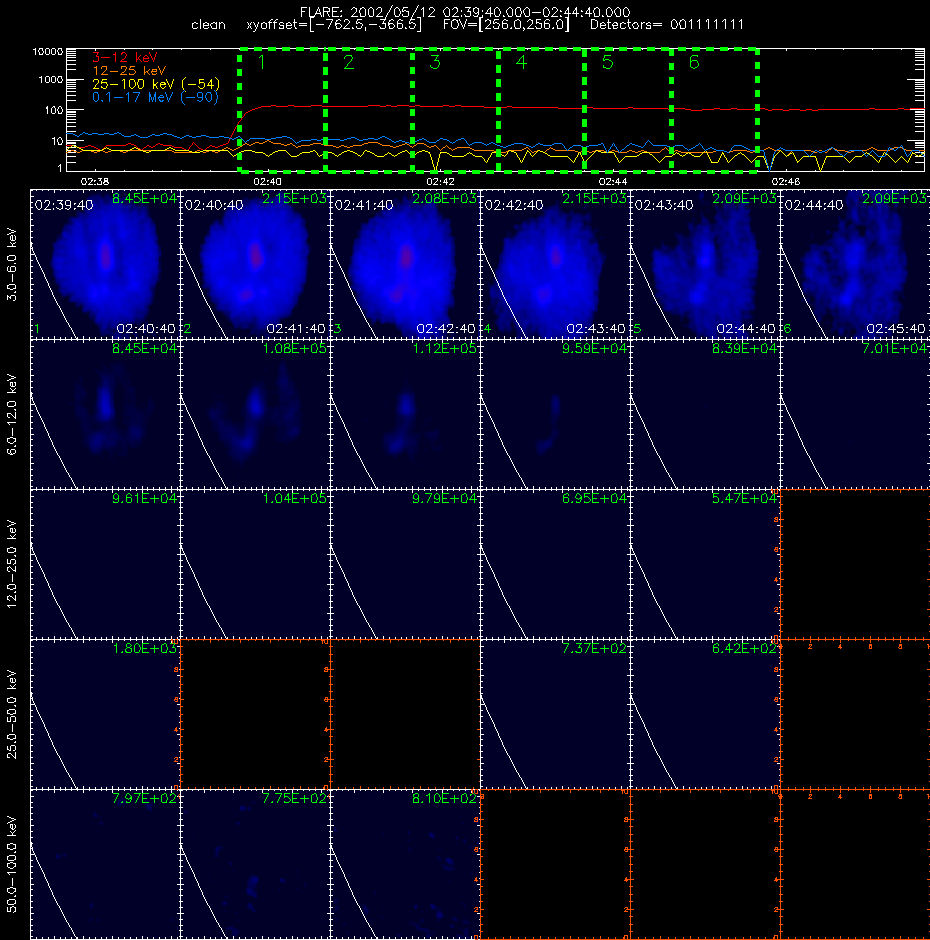Click the "02:45:40" end time in the last image
Viewport: 930px width, 940px height.
[x=896, y=329]
